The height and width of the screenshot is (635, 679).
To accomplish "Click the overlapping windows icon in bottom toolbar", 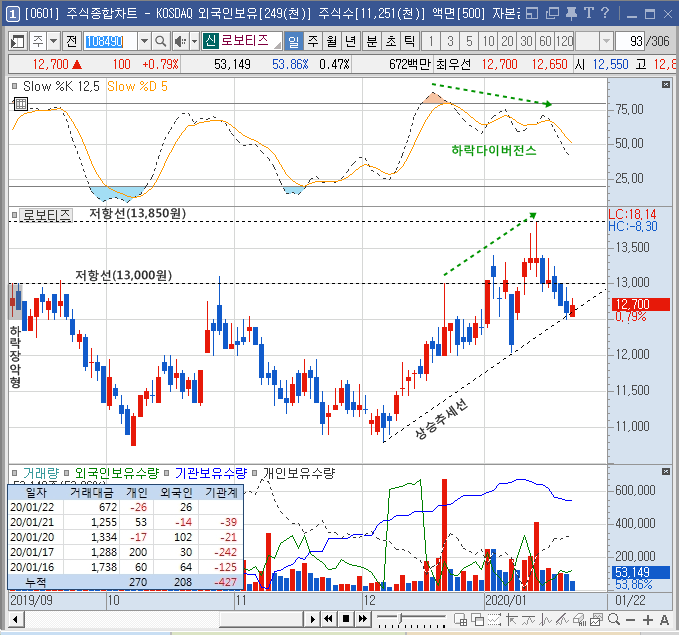I will (x=478, y=620).
